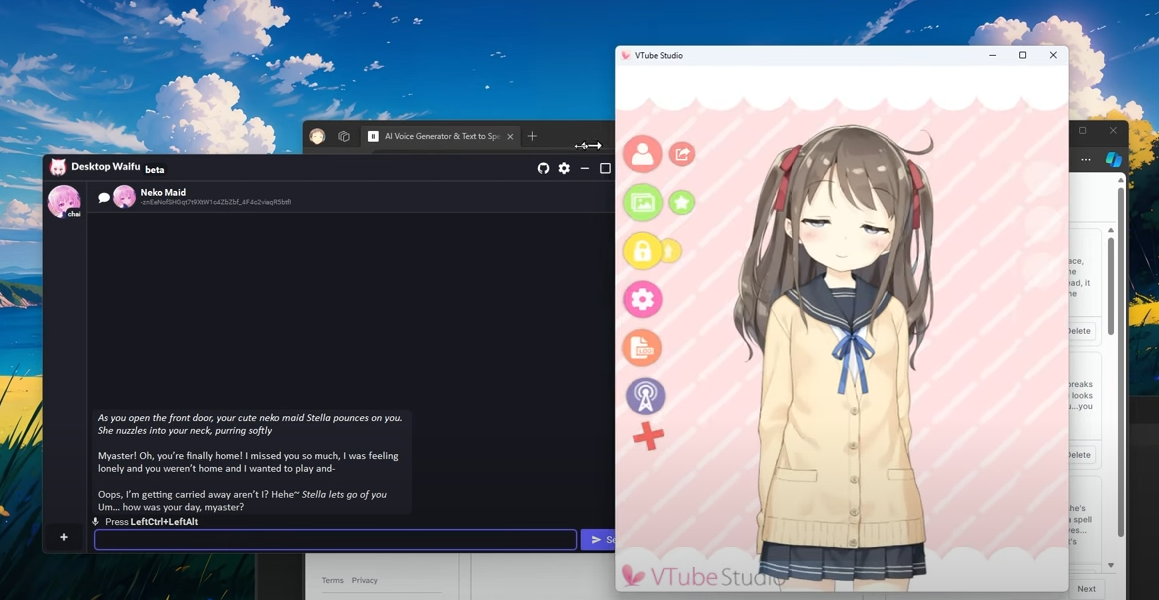Viewport: 1159px width, 600px height.
Task: Open the browser workspaces icon
Action: tap(344, 136)
